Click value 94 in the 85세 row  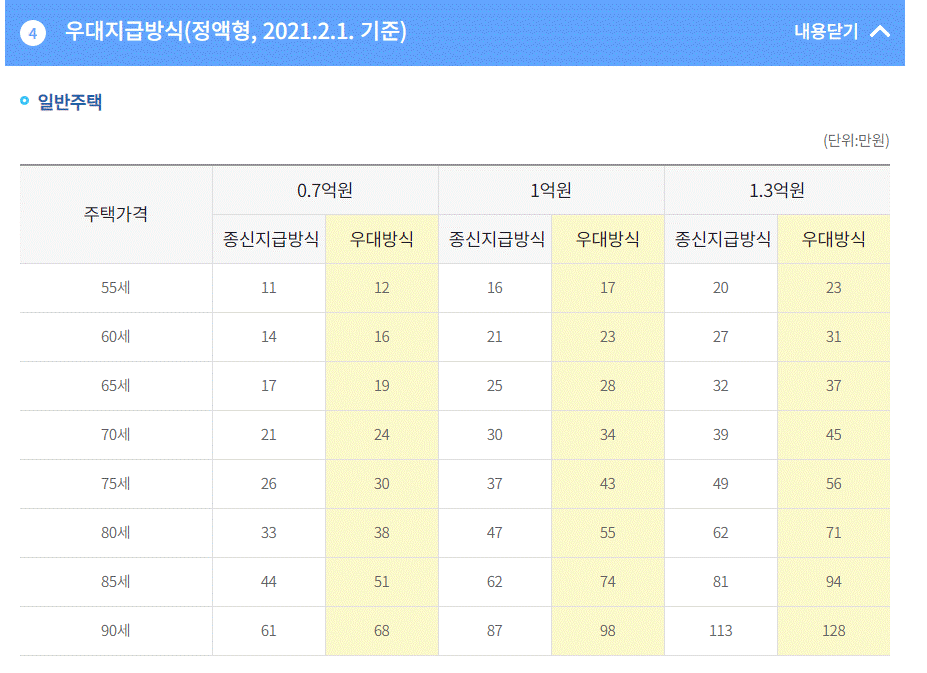[x=834, y=582]
